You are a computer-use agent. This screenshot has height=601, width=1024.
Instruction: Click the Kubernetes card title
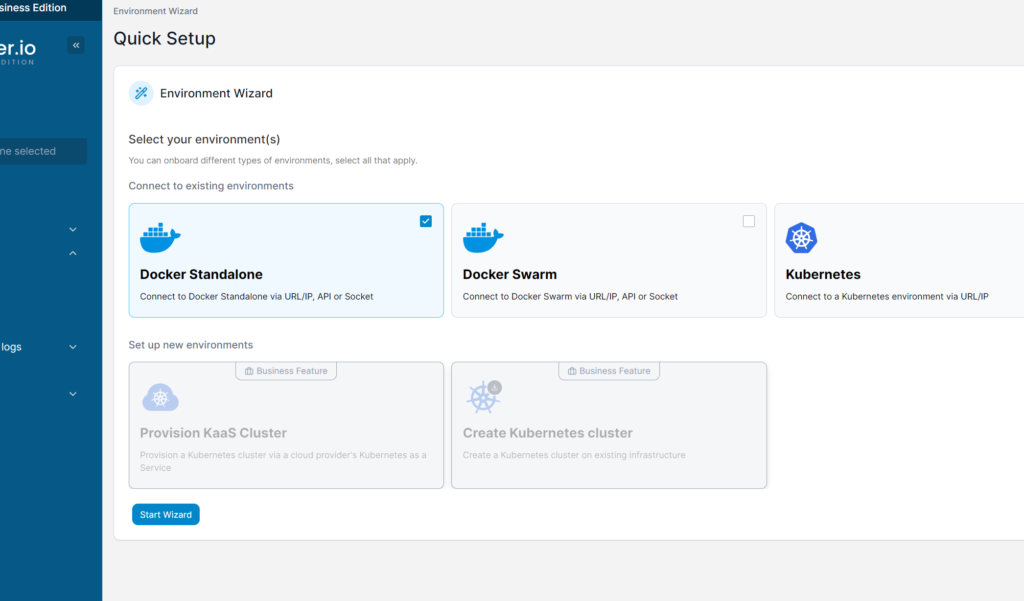823,274
